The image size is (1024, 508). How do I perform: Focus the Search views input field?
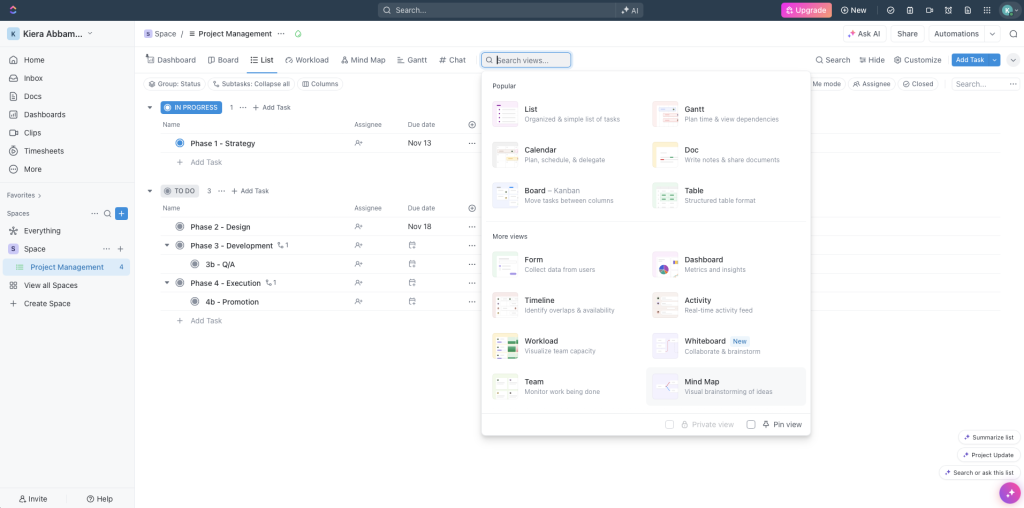[x=526, y=60]
